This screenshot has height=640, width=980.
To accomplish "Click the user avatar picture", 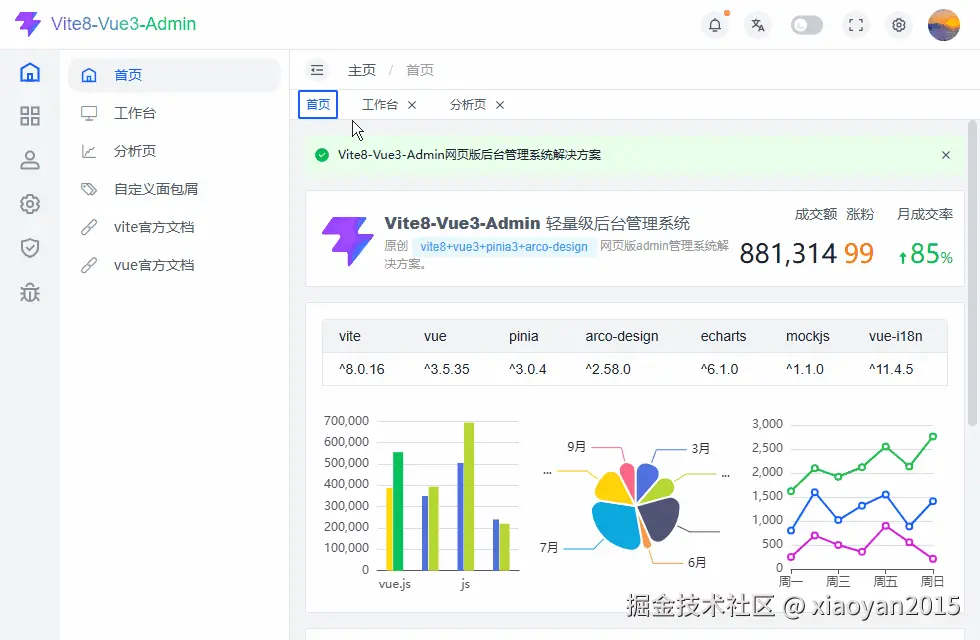I will point(944,25).
